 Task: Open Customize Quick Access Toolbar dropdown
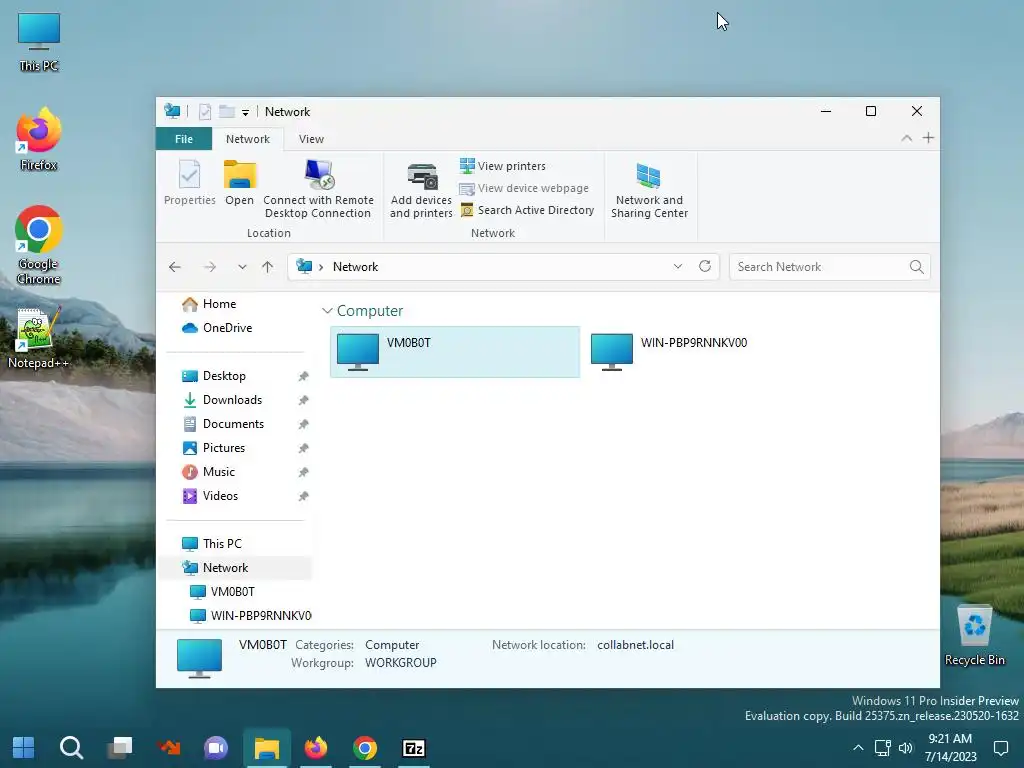[246, 112]
